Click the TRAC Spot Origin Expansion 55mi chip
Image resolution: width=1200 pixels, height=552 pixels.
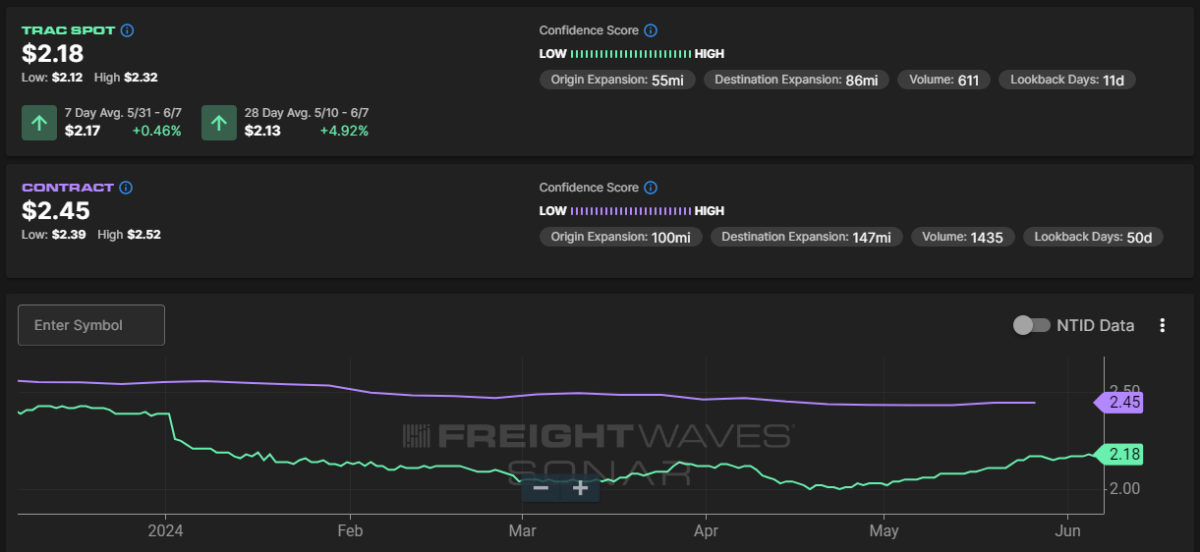click(616, 80)
